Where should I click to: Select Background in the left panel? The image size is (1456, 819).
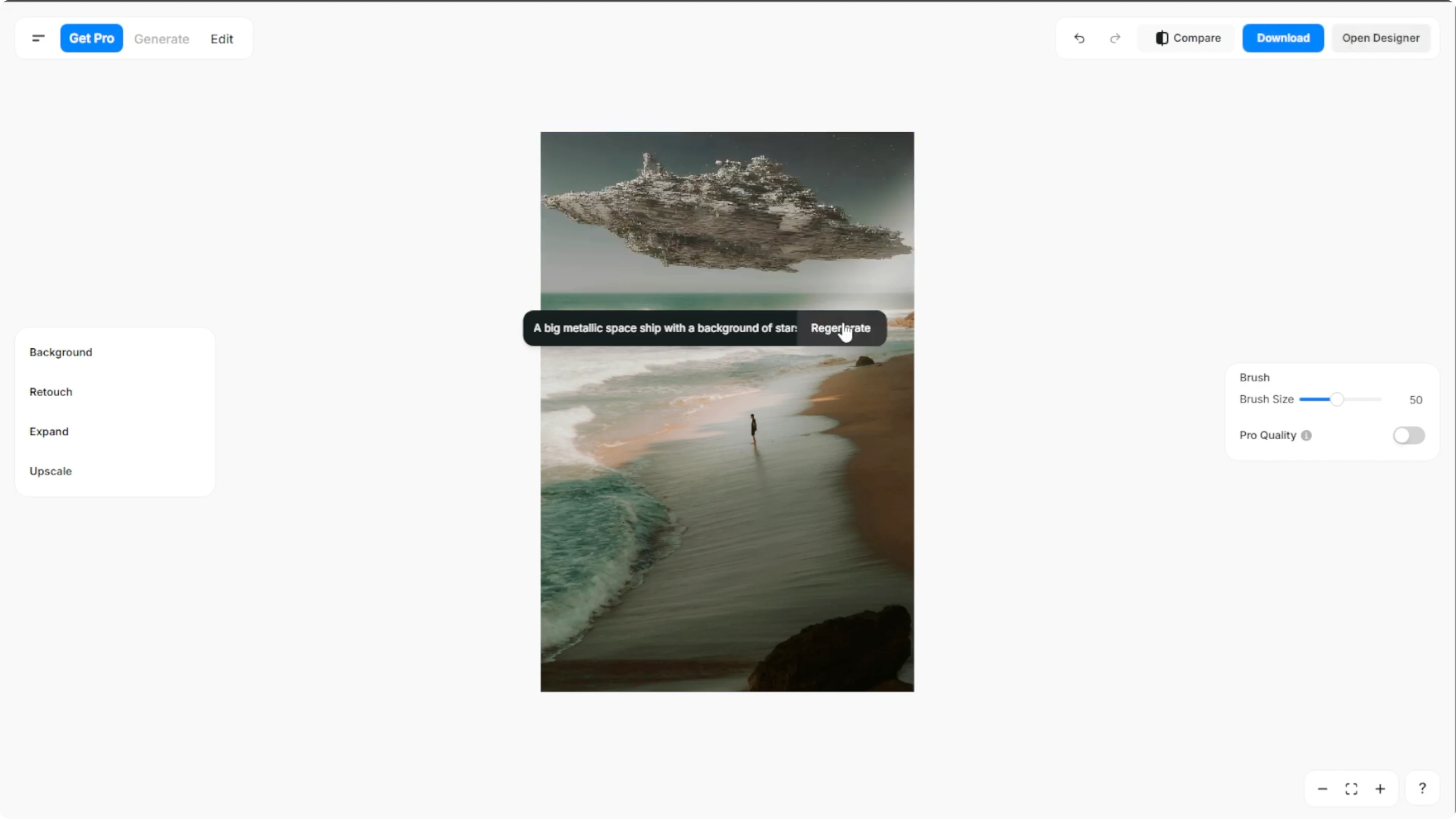point(61,352)
